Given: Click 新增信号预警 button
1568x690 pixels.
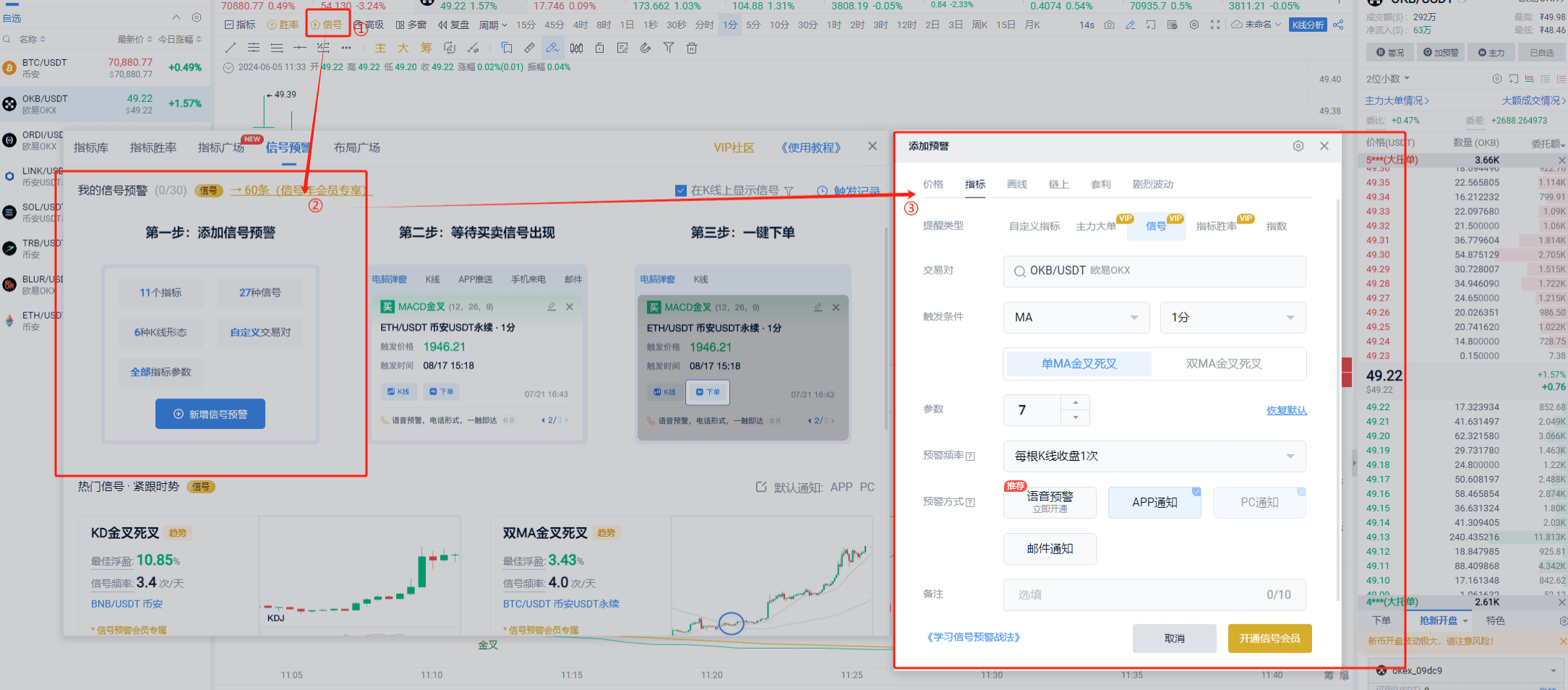Looking at the screenshot, I should pos(210,414).
